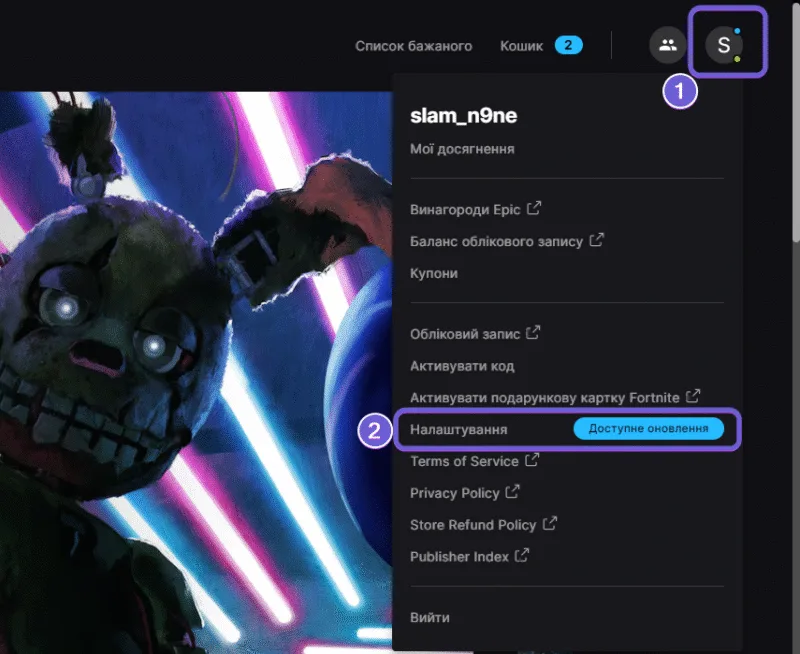The height and width of the screenshot is (654, 800).
Task: Open Terms of Service
Action: pos(464,461)
